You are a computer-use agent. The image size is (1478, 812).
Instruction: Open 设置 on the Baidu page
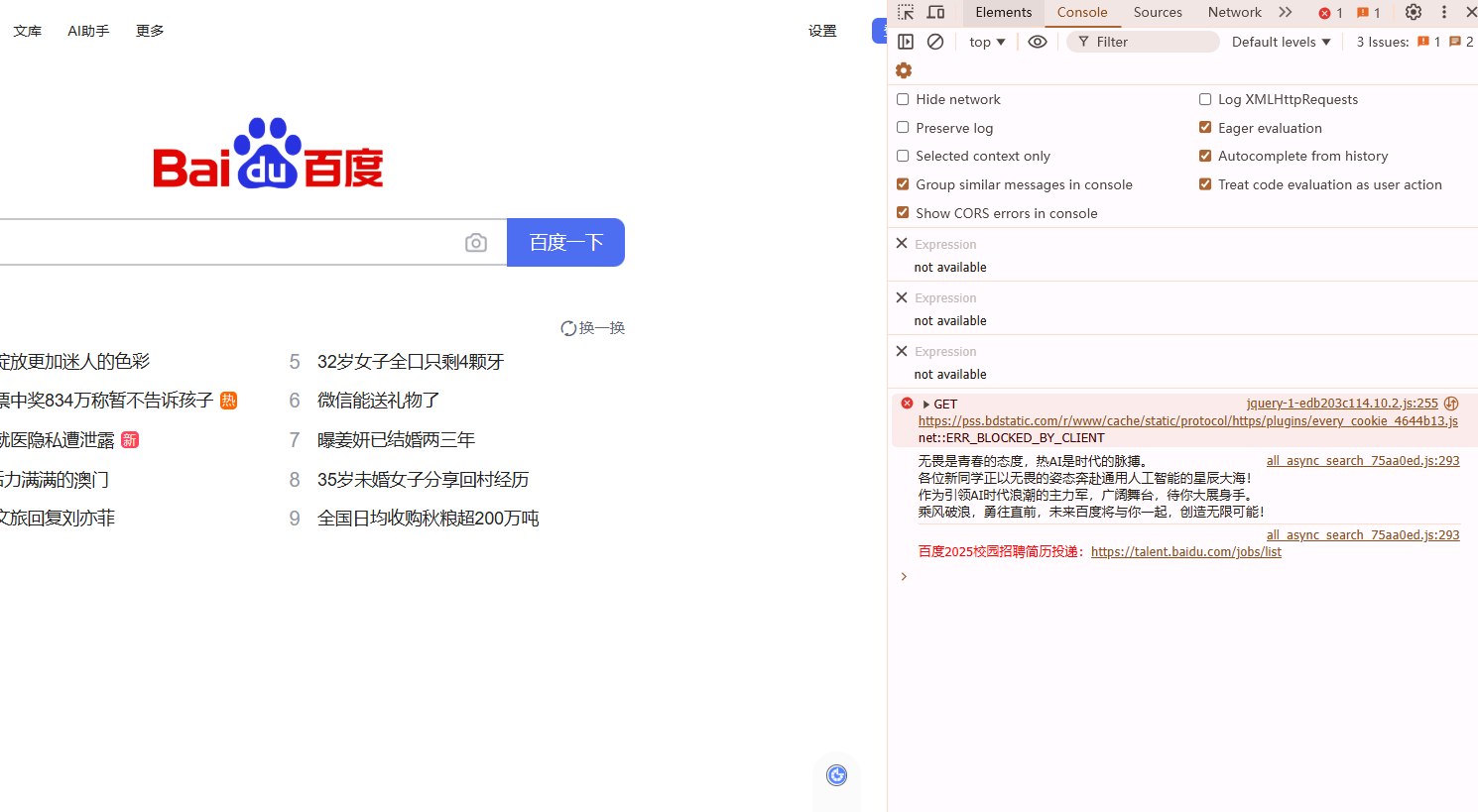822,31
